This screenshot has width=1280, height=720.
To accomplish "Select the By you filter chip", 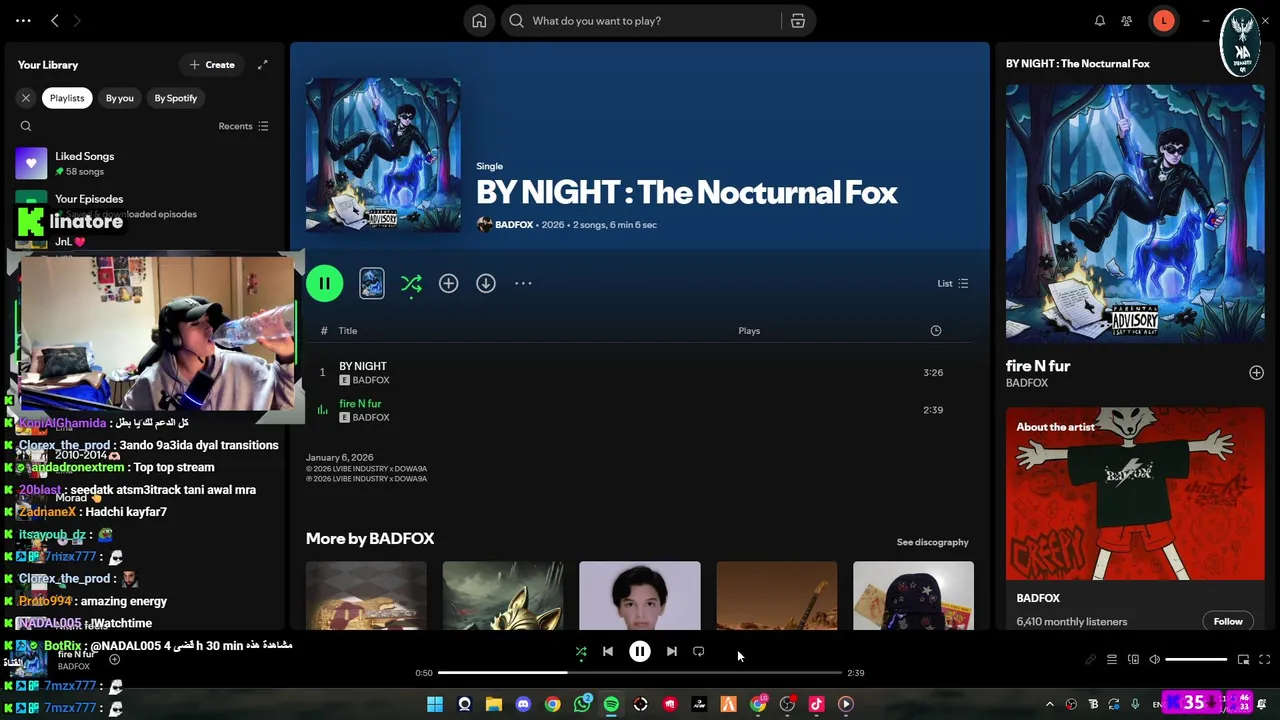I will tap(120, 98).
